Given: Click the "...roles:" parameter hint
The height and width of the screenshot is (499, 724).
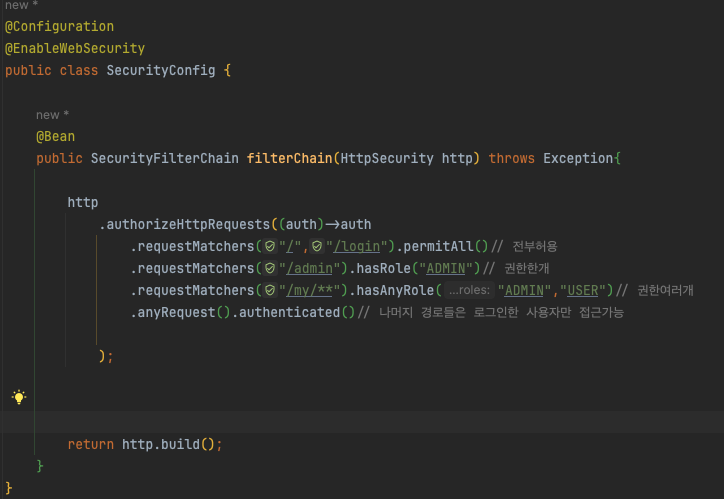Looking at the screenshot, I should point(469,290).
